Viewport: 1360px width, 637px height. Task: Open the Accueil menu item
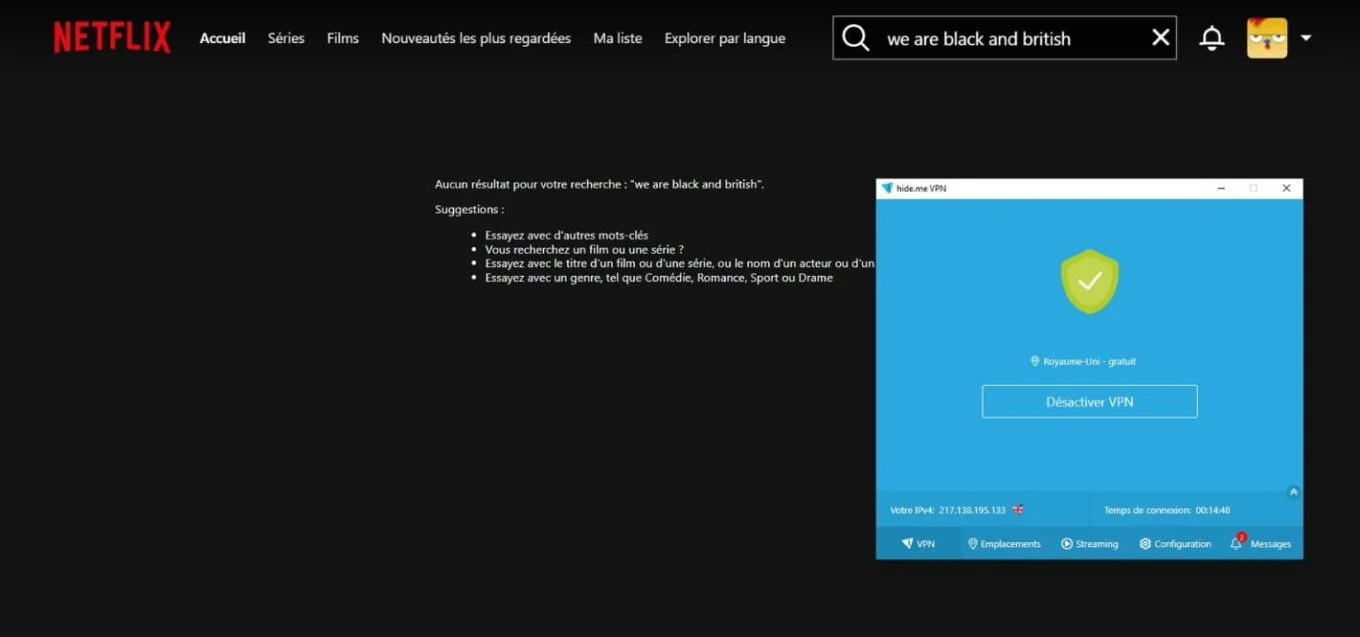222,38
